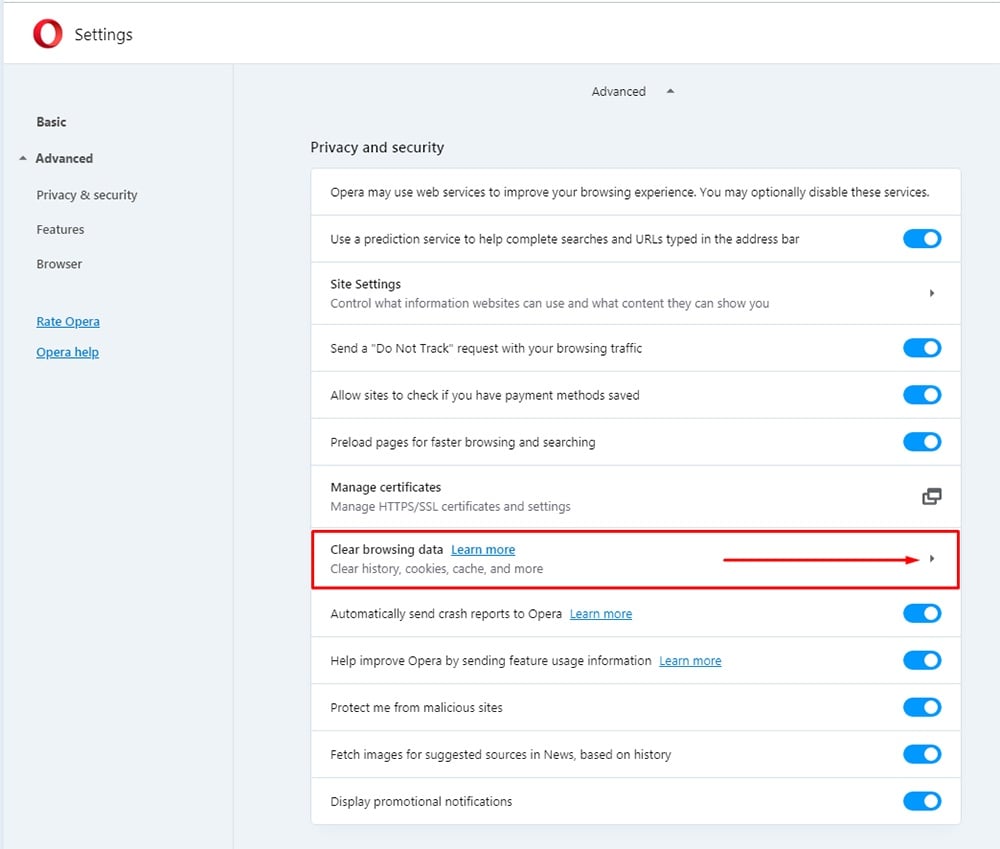Click 'Preload pages for faster browsing' label
Viewport: 1000px width, 849px height.
point(462,442)
